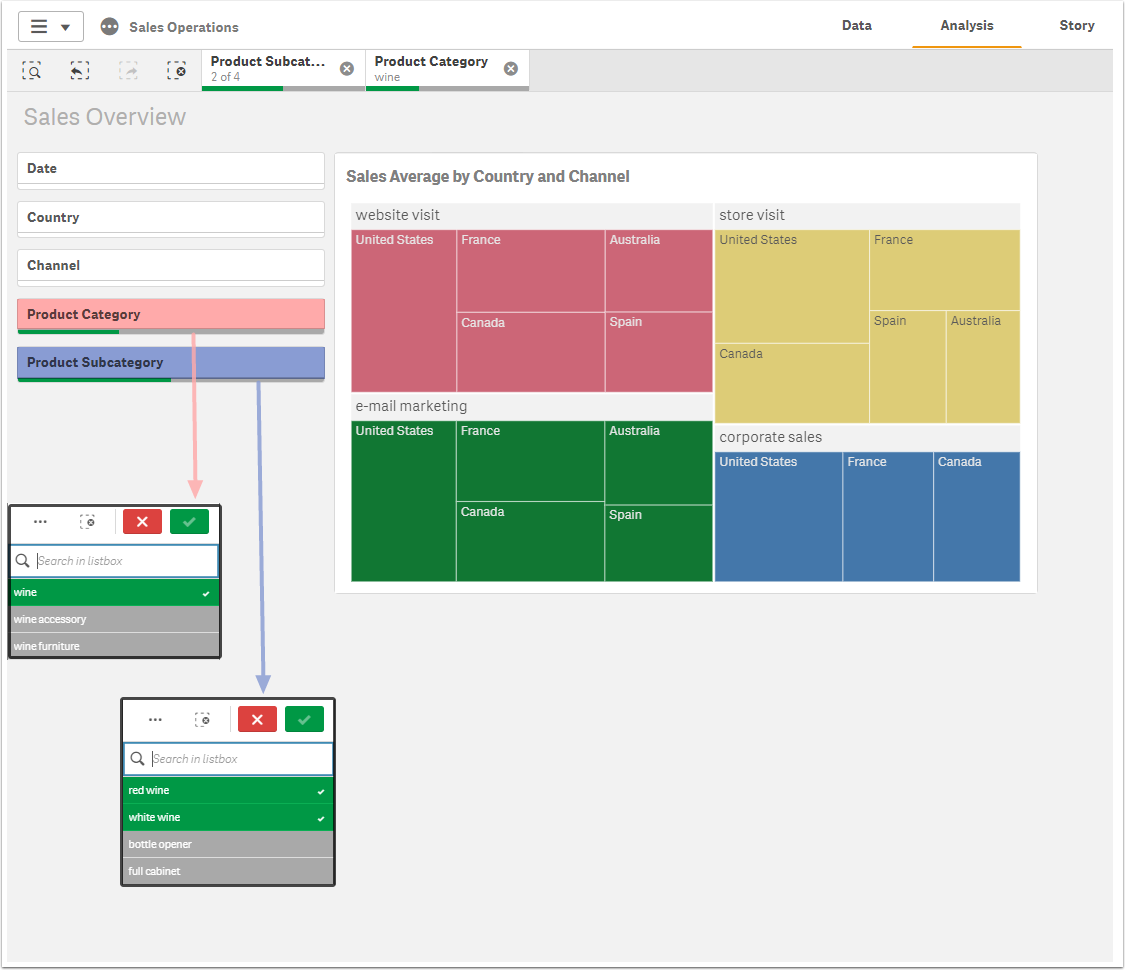Click the search field in Product Subcategory listbox
This screenshot has height=970, width=1125.
(x=238, y=759)
